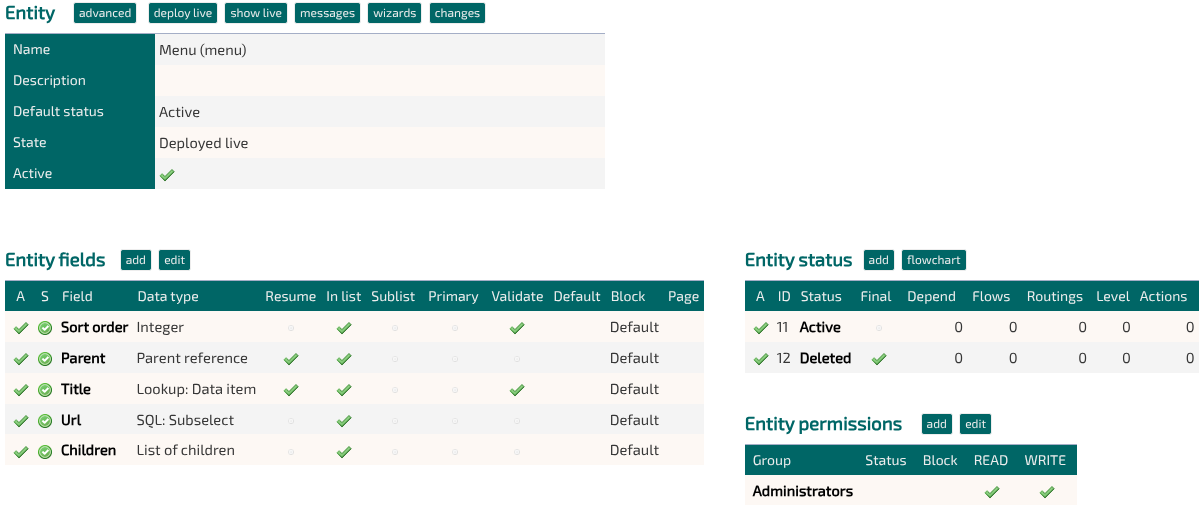Viewport: 1204px width, 506px height.
Task: Click the active checkmark for Parent field
Action: tap(21, 359)
